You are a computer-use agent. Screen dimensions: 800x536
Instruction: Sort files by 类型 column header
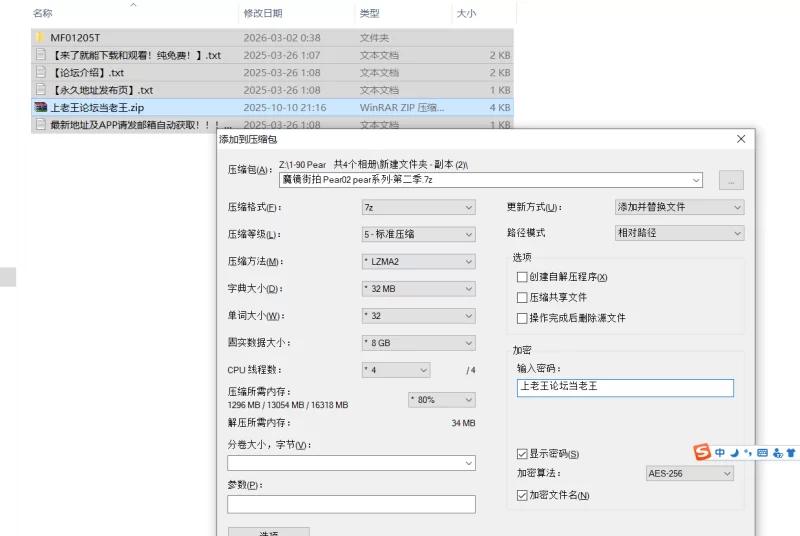tap(369, 13)
